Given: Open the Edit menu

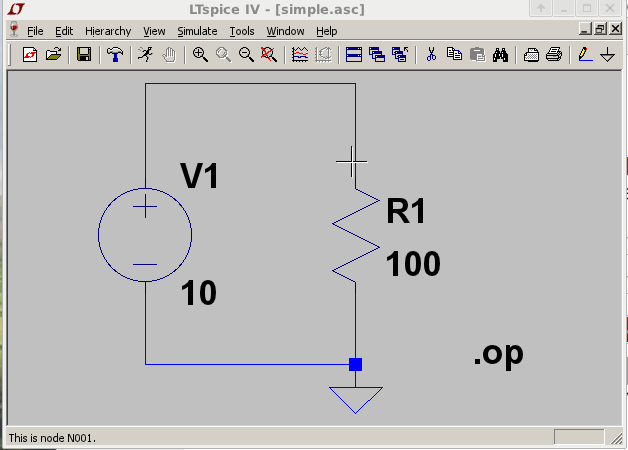Looking at the screenshot, I should tap(64, 31).
